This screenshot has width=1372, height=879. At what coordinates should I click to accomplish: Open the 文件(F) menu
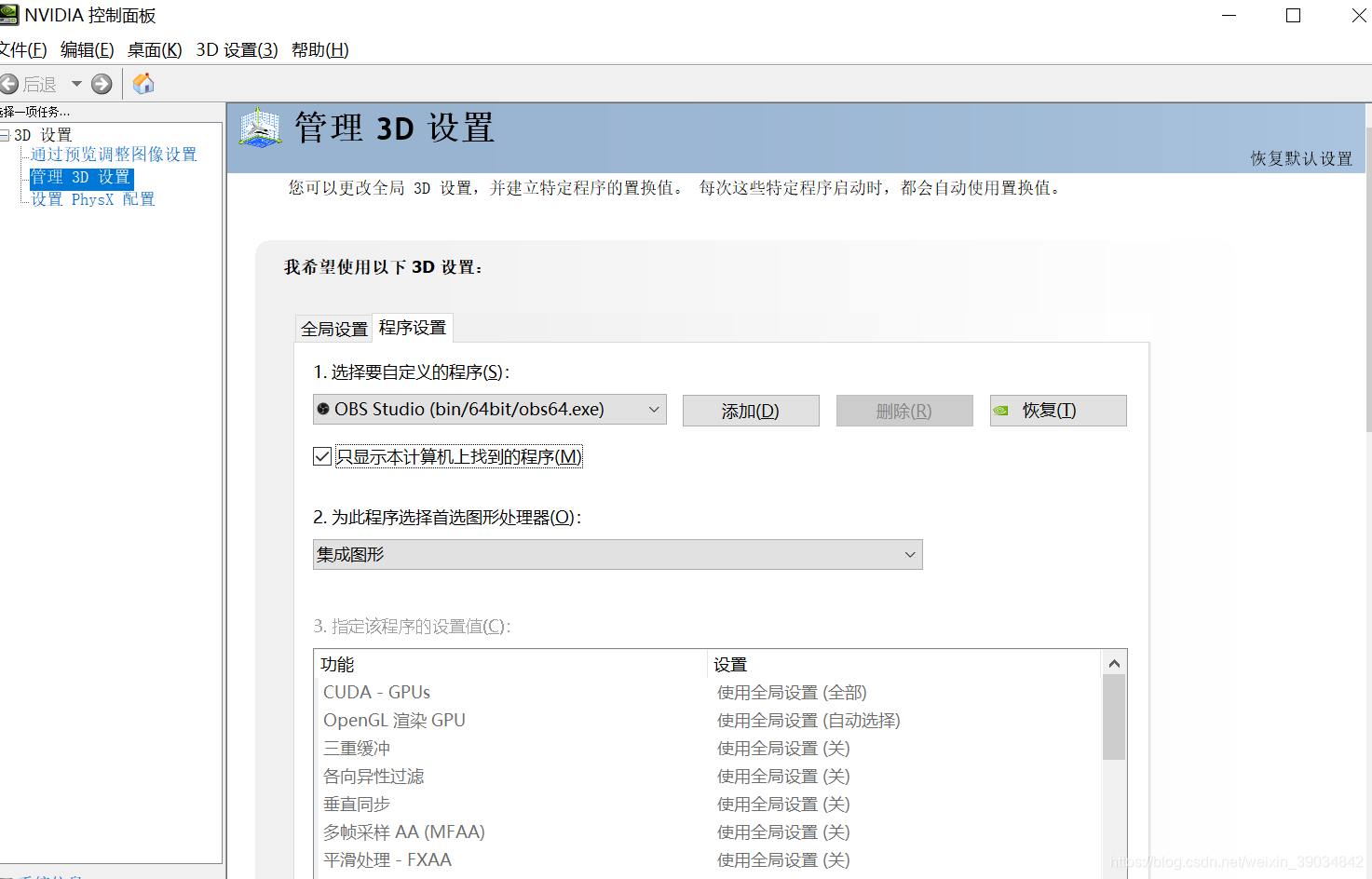pos(22,50)
